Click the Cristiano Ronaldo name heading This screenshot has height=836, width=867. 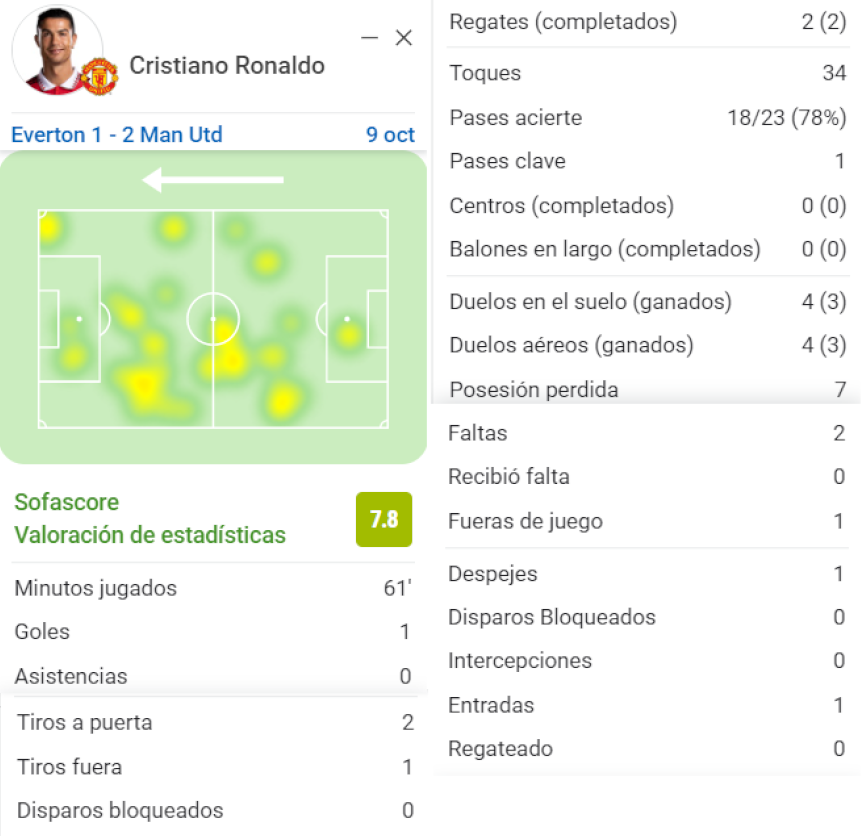pos(227,66)
